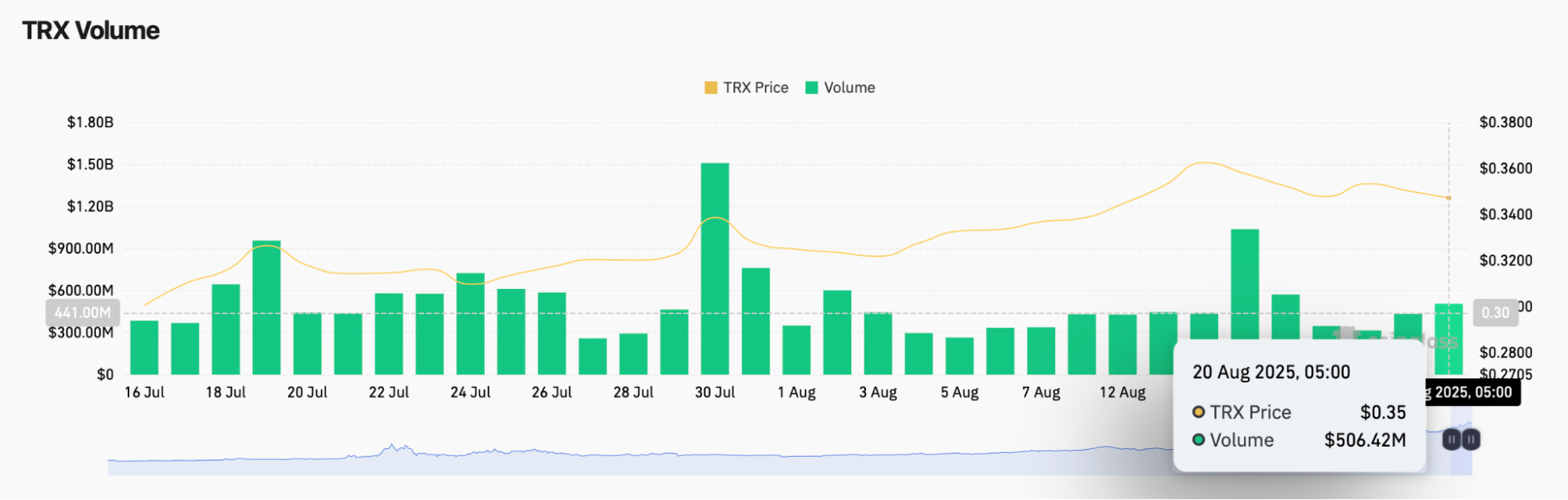Viewport: 1568px width, 500px height.
Task: Click the TRX Volume chart title
Action: tap(91, 31)
